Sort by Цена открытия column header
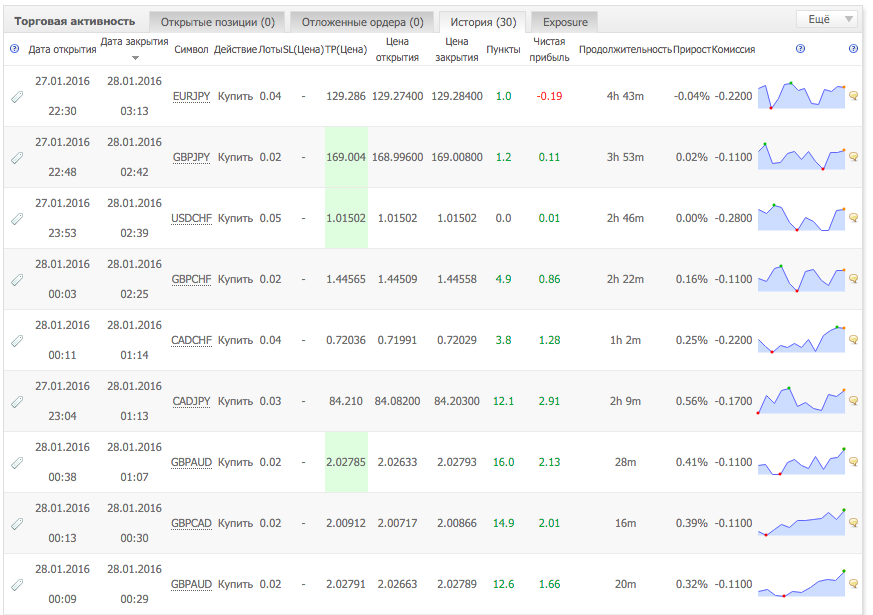The width and height of the screenshot is (873, 615). pyautogui.click(x=397, y=50)
